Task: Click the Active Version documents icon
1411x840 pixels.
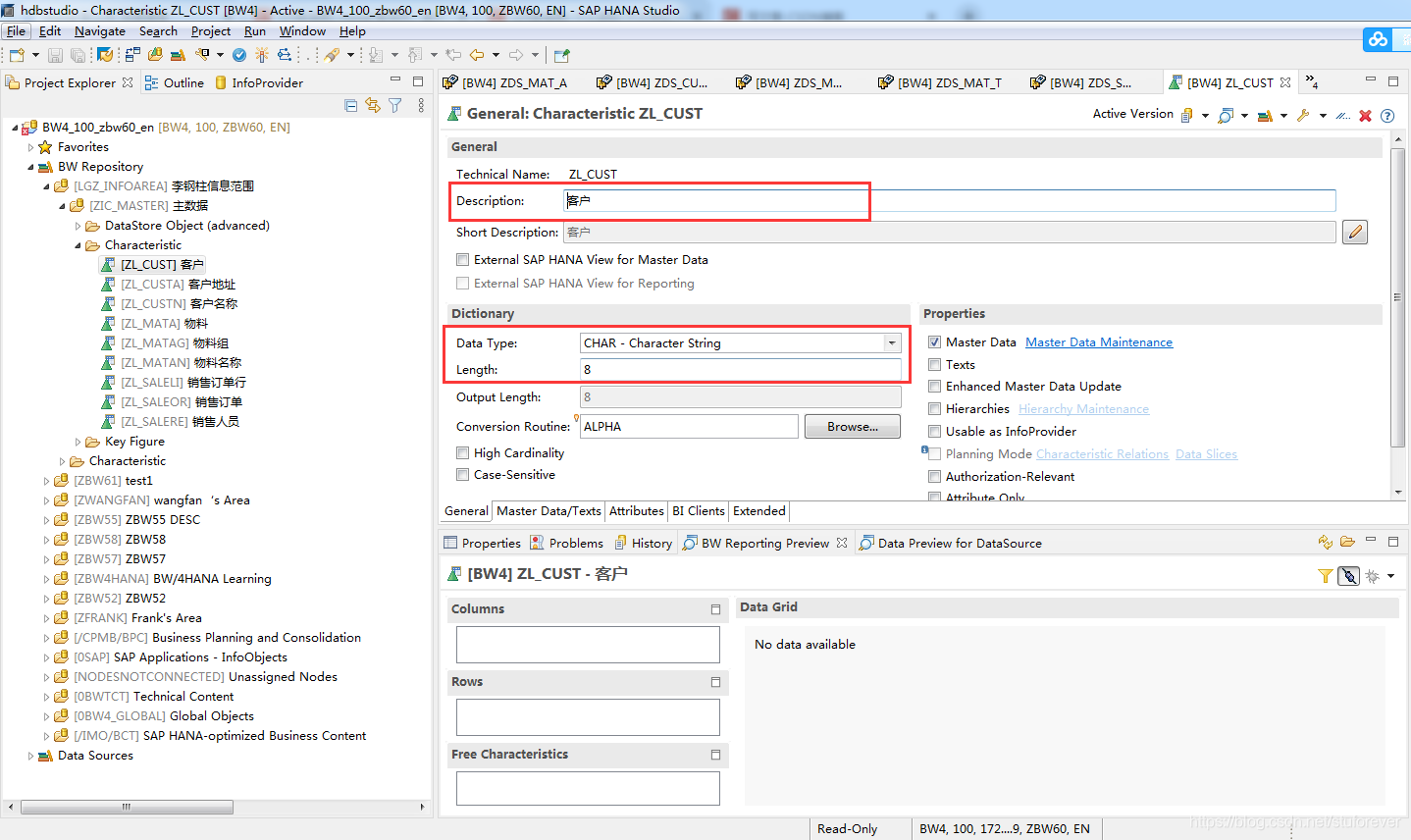Action: pos(1187,115)
